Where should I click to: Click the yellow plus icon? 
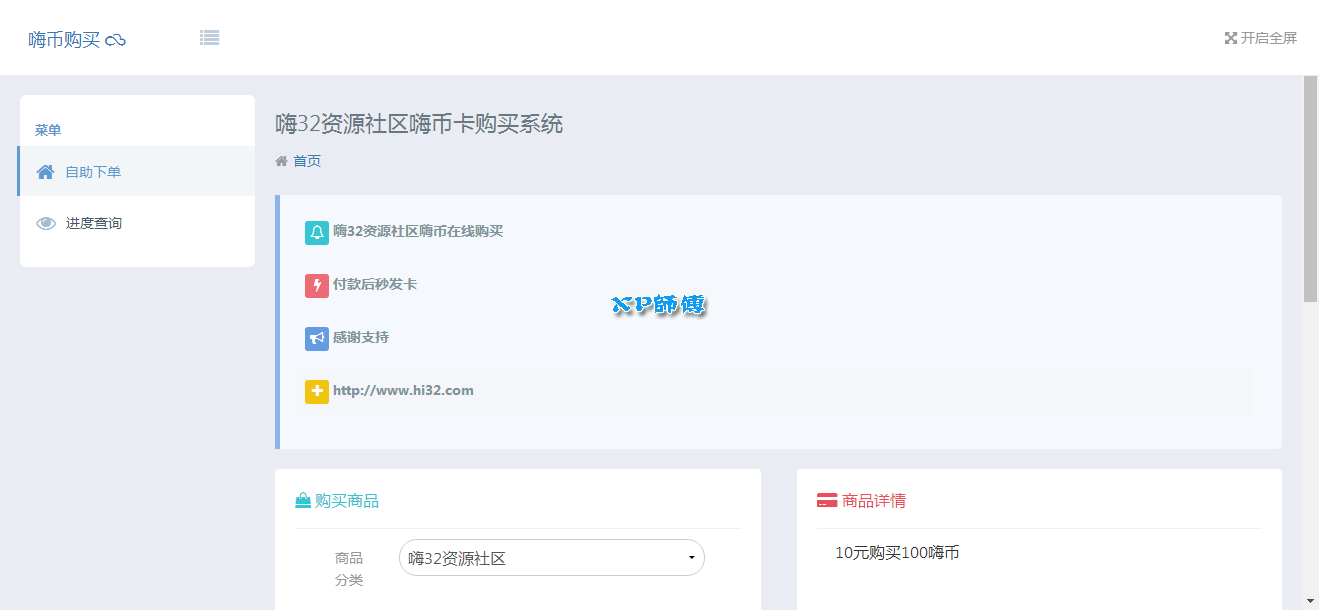[x=317, y=391]
